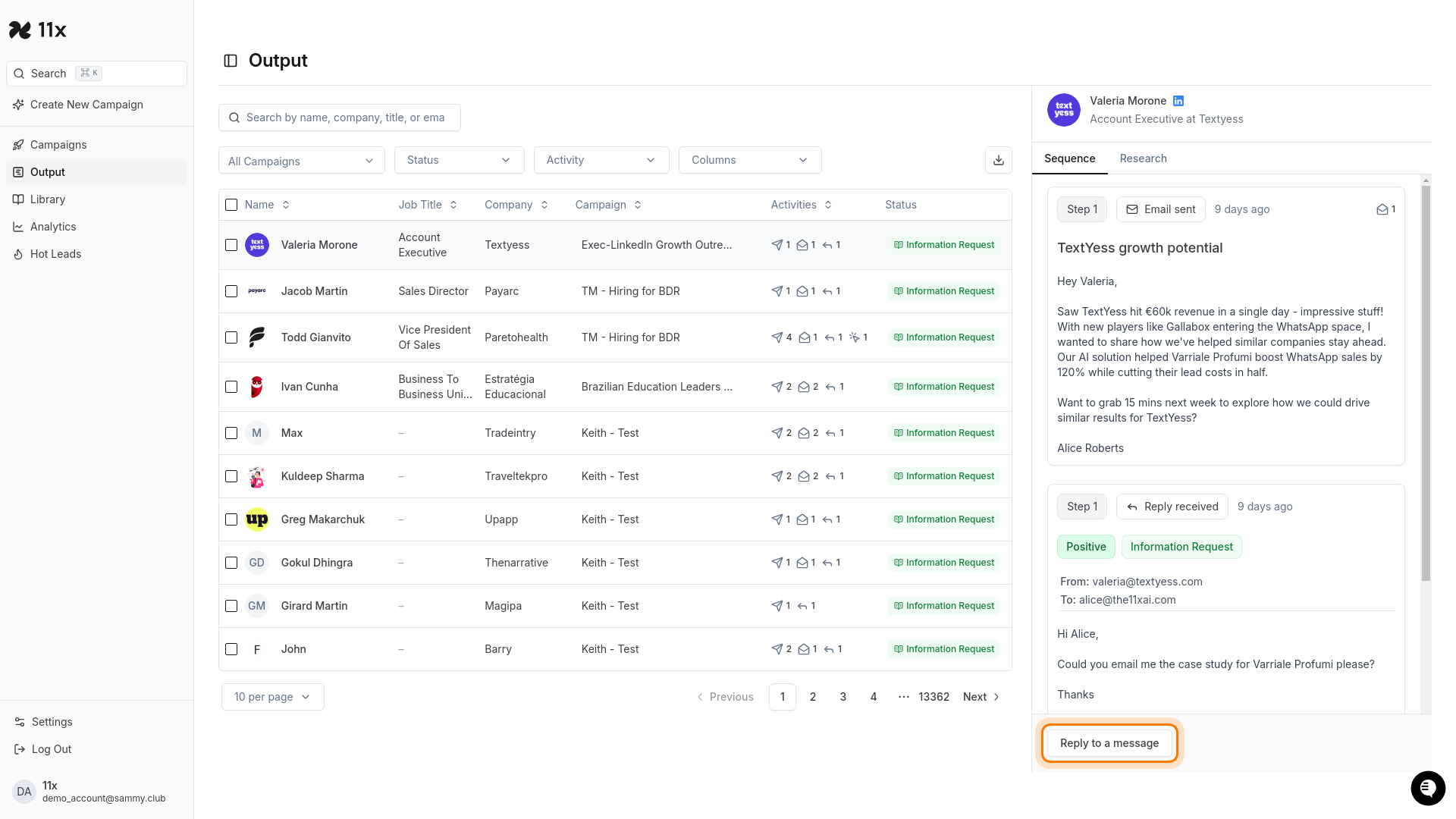Sort by the Name column
Screen dimensions: 1456x819
point(267,205)
